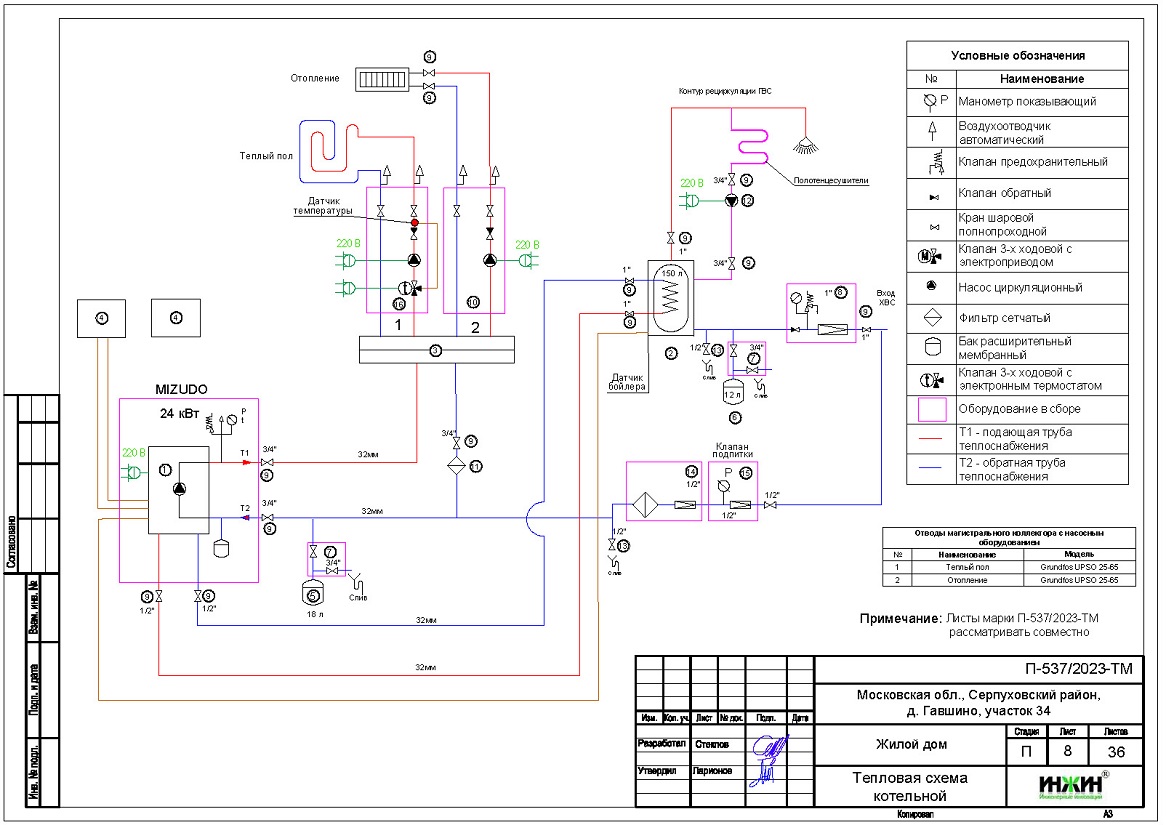Select the membrane expansion tank legend symbol
The height and width of the screenshot is (825, 1166).
(x=932, y=348)
